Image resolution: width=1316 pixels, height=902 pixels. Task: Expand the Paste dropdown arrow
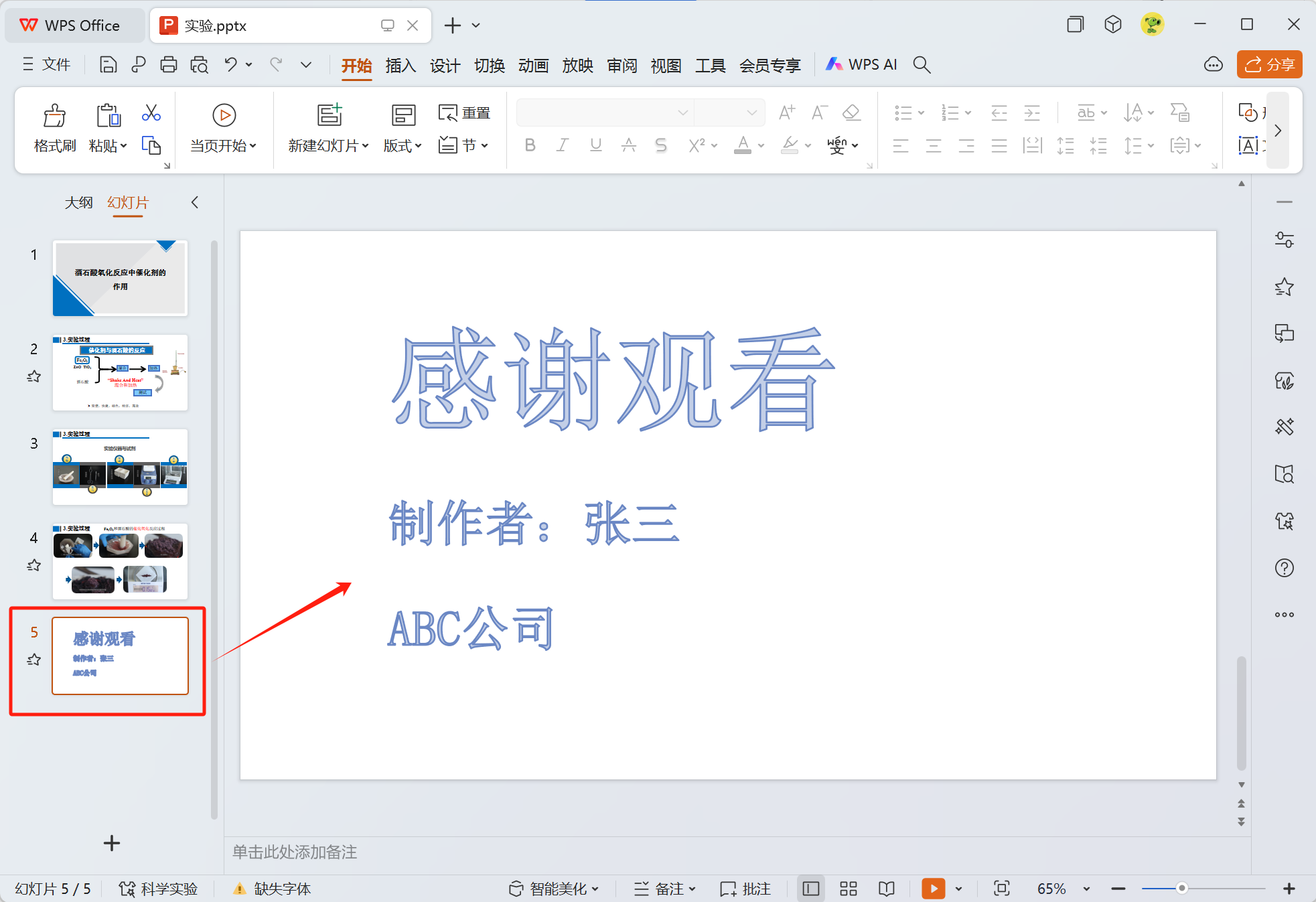(x=123, y=146)
